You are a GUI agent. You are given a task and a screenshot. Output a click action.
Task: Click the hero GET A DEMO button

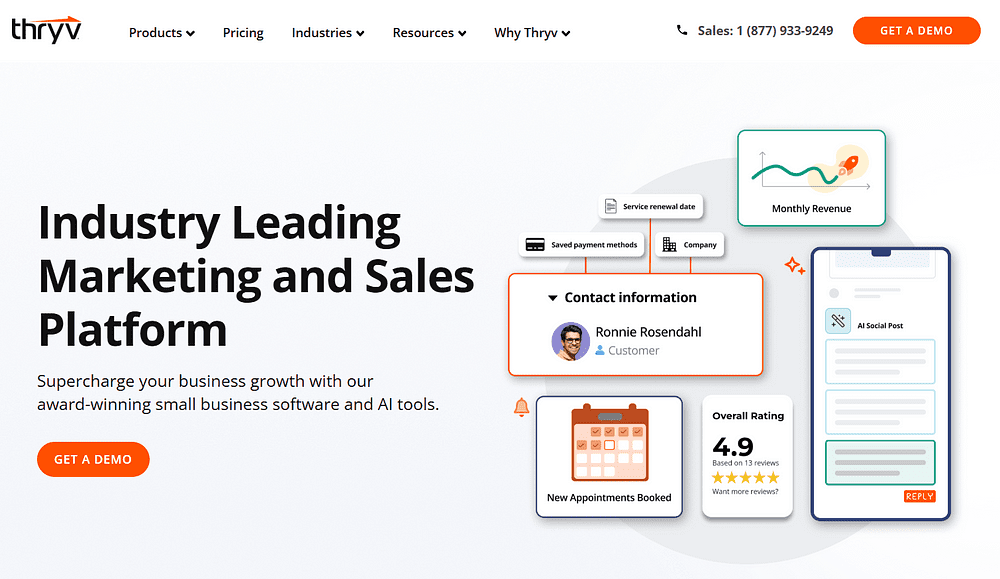coord(93,459)
